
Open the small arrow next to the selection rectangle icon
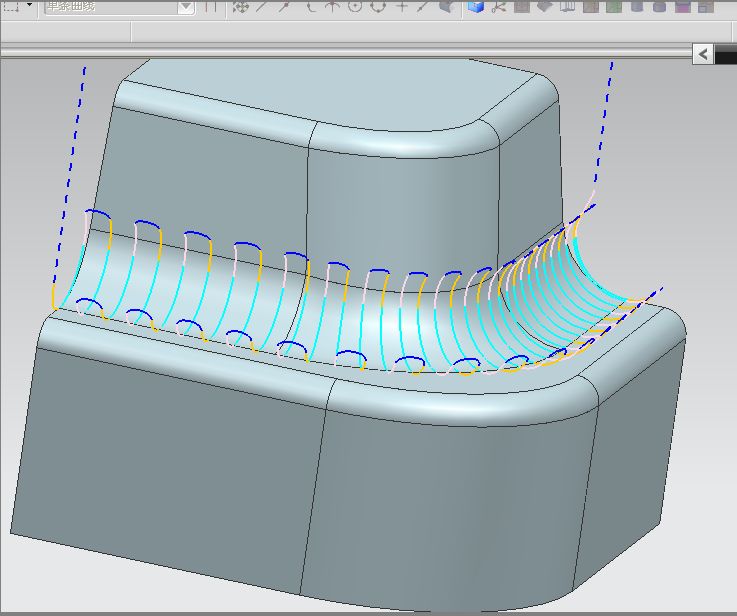30,5
